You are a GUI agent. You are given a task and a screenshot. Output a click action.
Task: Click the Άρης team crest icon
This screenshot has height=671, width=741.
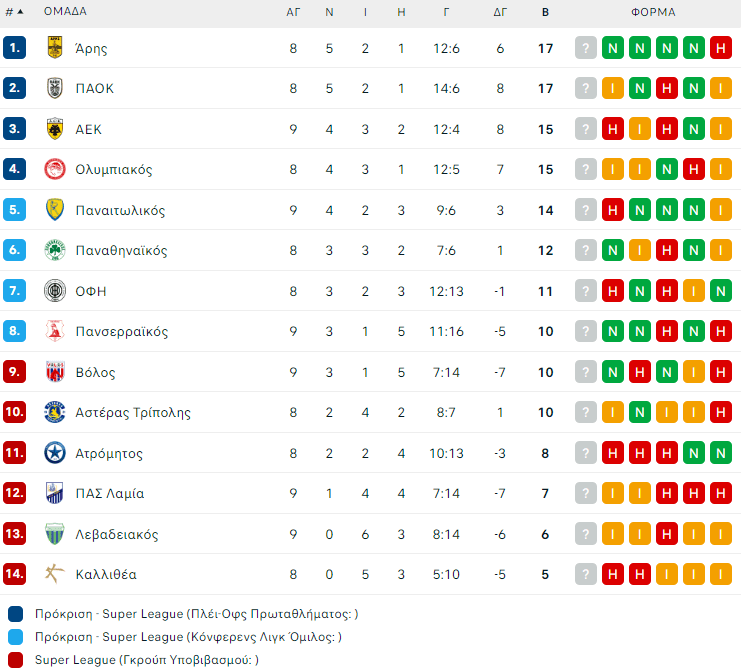tap(55, 48)
